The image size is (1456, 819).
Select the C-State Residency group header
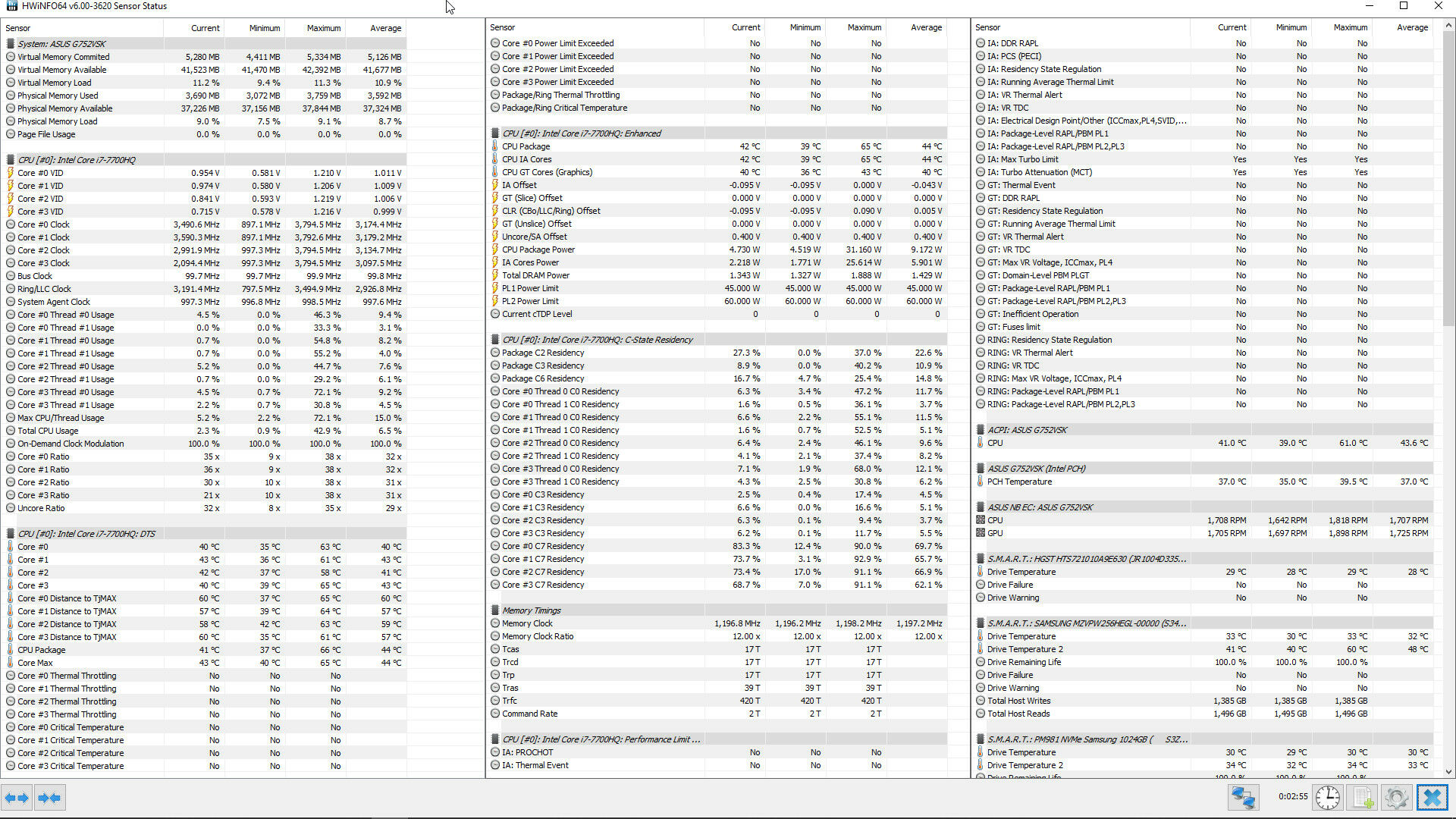tap(717, 340)
